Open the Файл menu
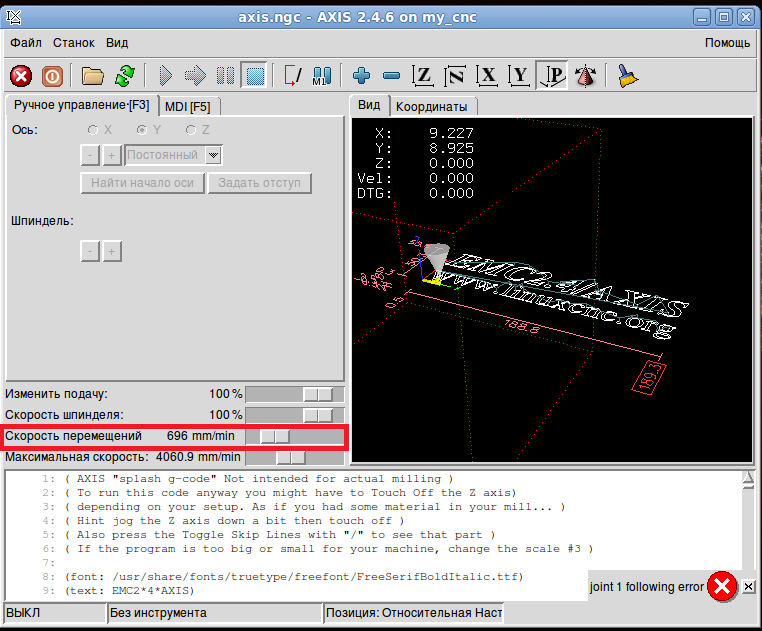Screen dimensions: 762x631 (x=26, y=43)
